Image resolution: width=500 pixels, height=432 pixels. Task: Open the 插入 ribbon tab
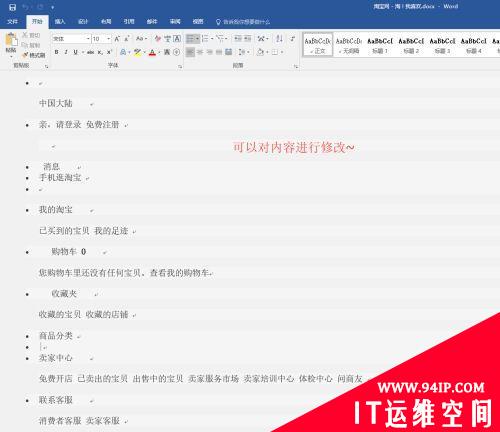(x=60, y=22)
